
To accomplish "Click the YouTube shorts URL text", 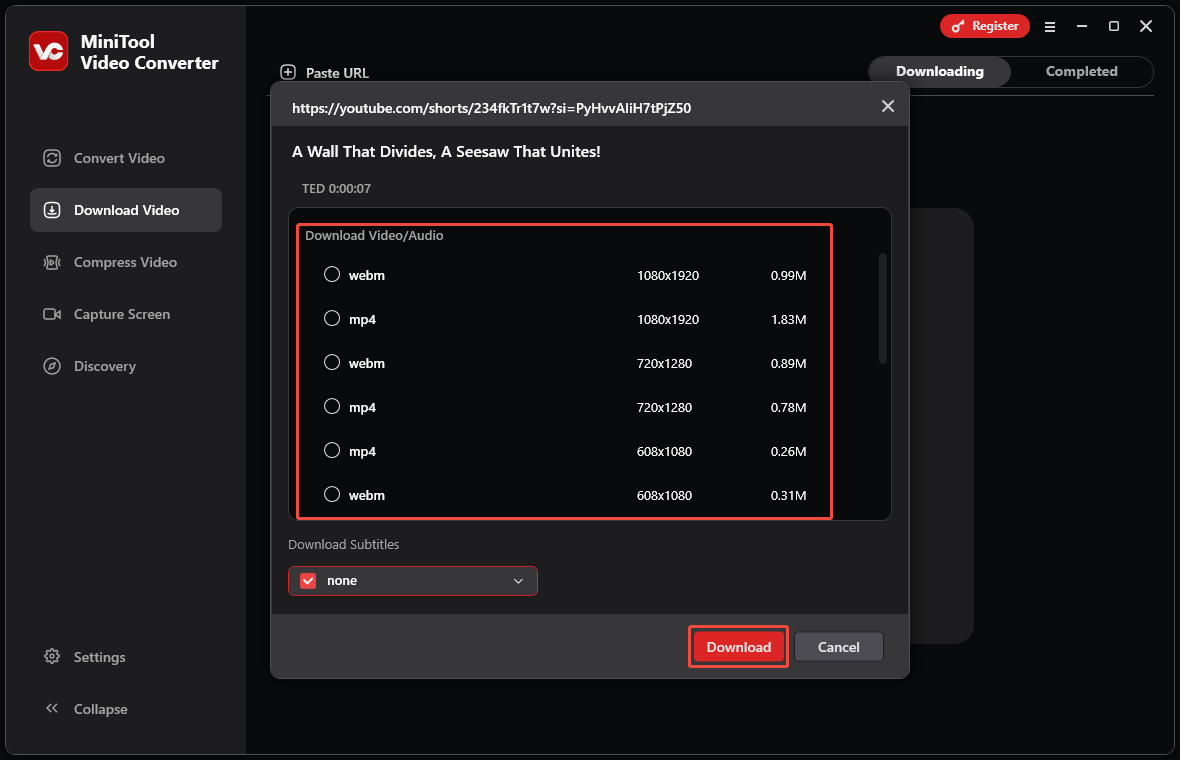I will point(491,108).
